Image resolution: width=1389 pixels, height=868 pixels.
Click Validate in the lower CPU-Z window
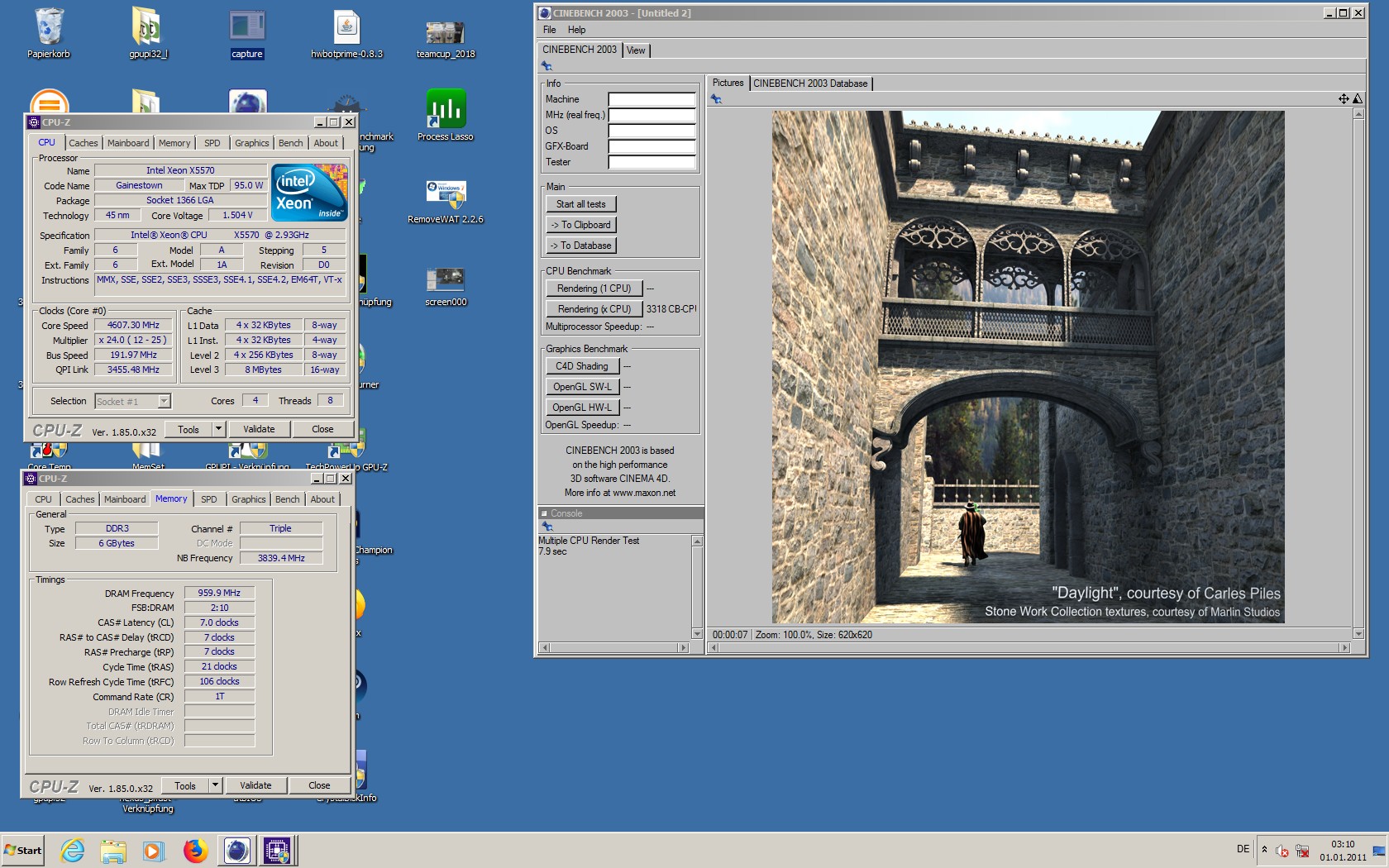point(255,785)
